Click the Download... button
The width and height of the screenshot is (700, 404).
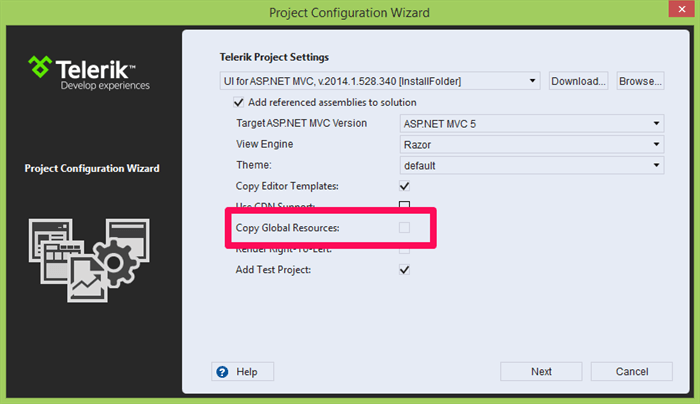(x=578, y=81)
